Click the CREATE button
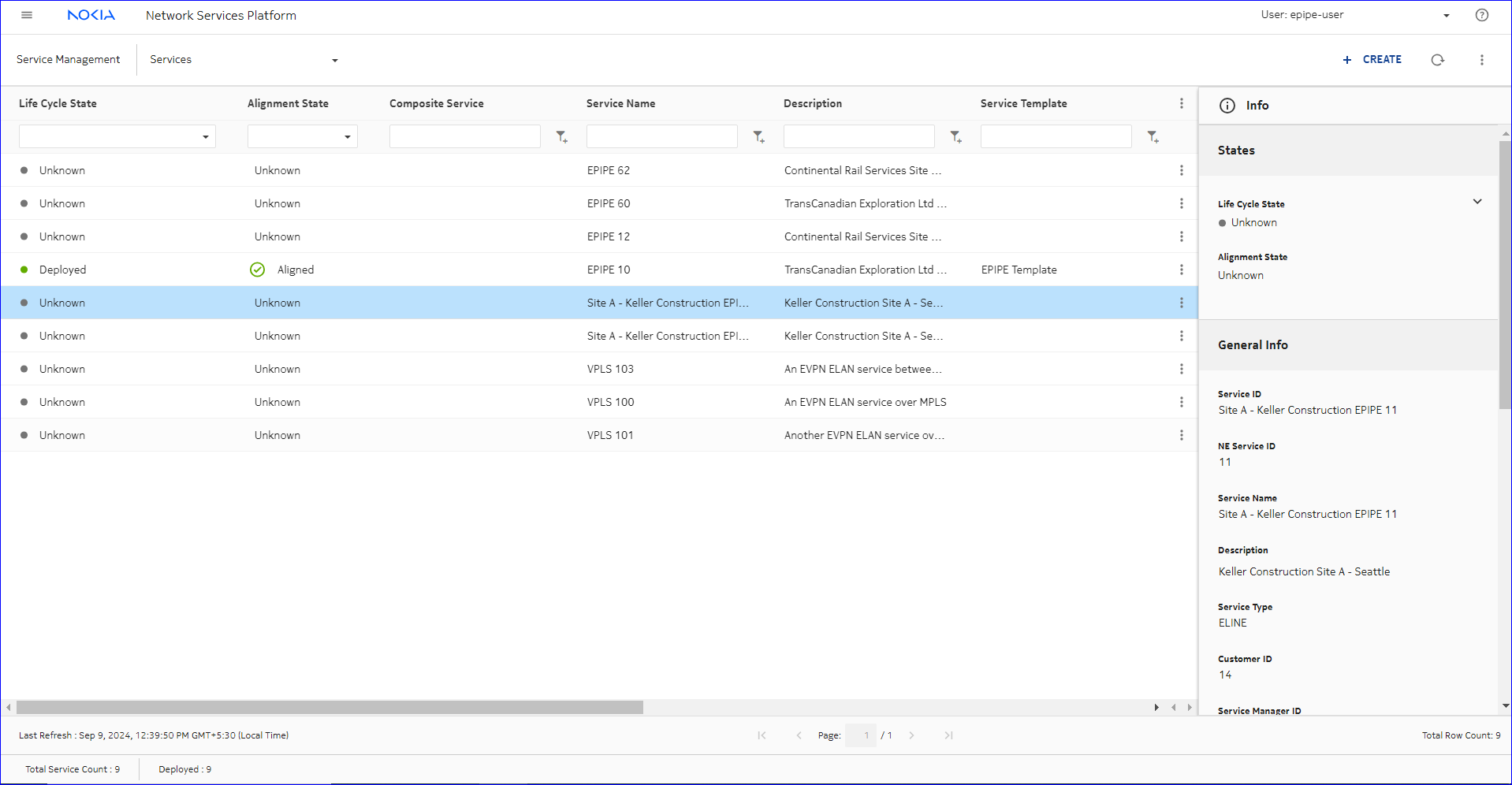Screen dimensions: 1512x785 (x=1372, y=60)
